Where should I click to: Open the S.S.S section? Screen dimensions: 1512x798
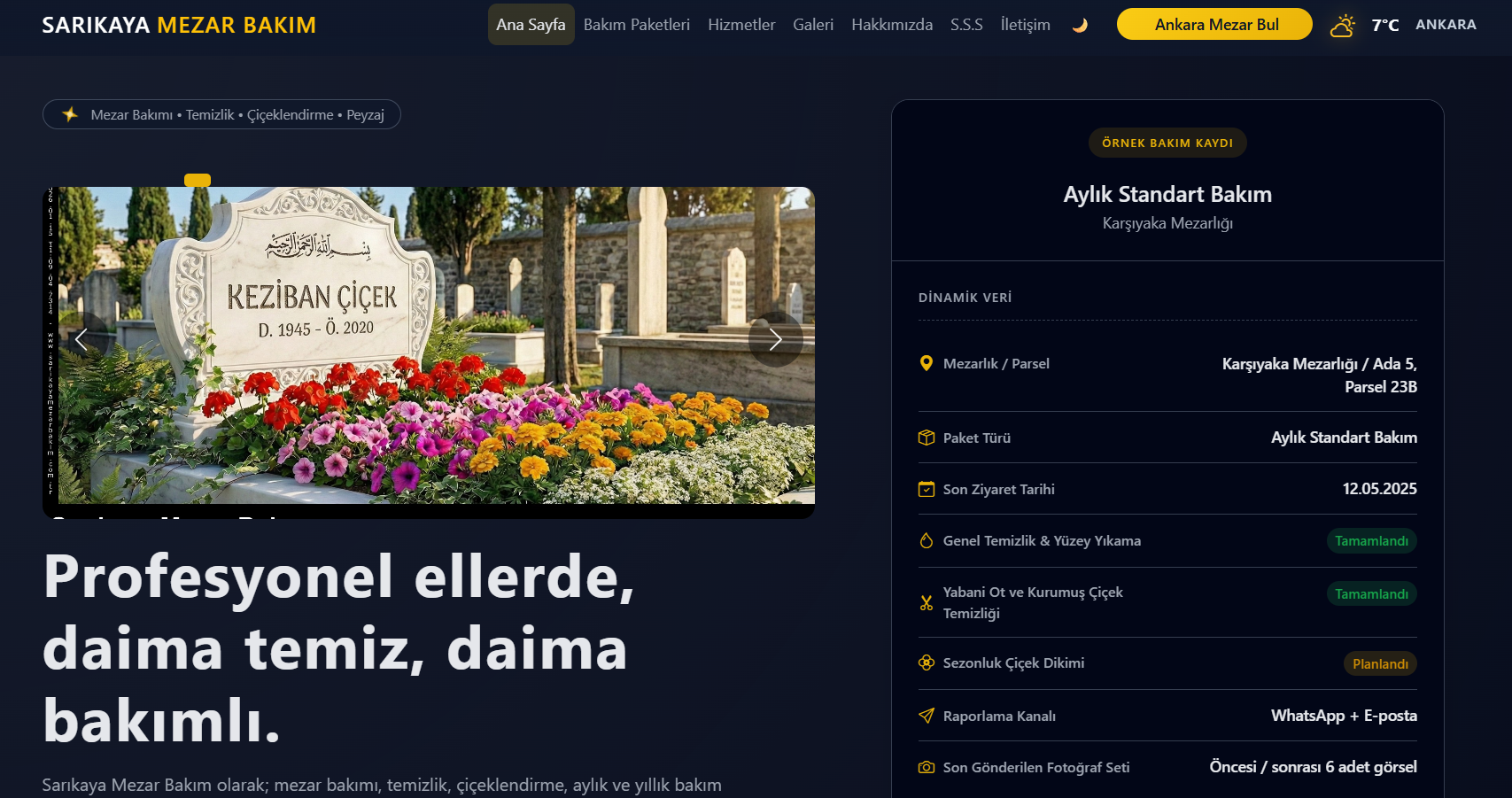coord(966,25)
